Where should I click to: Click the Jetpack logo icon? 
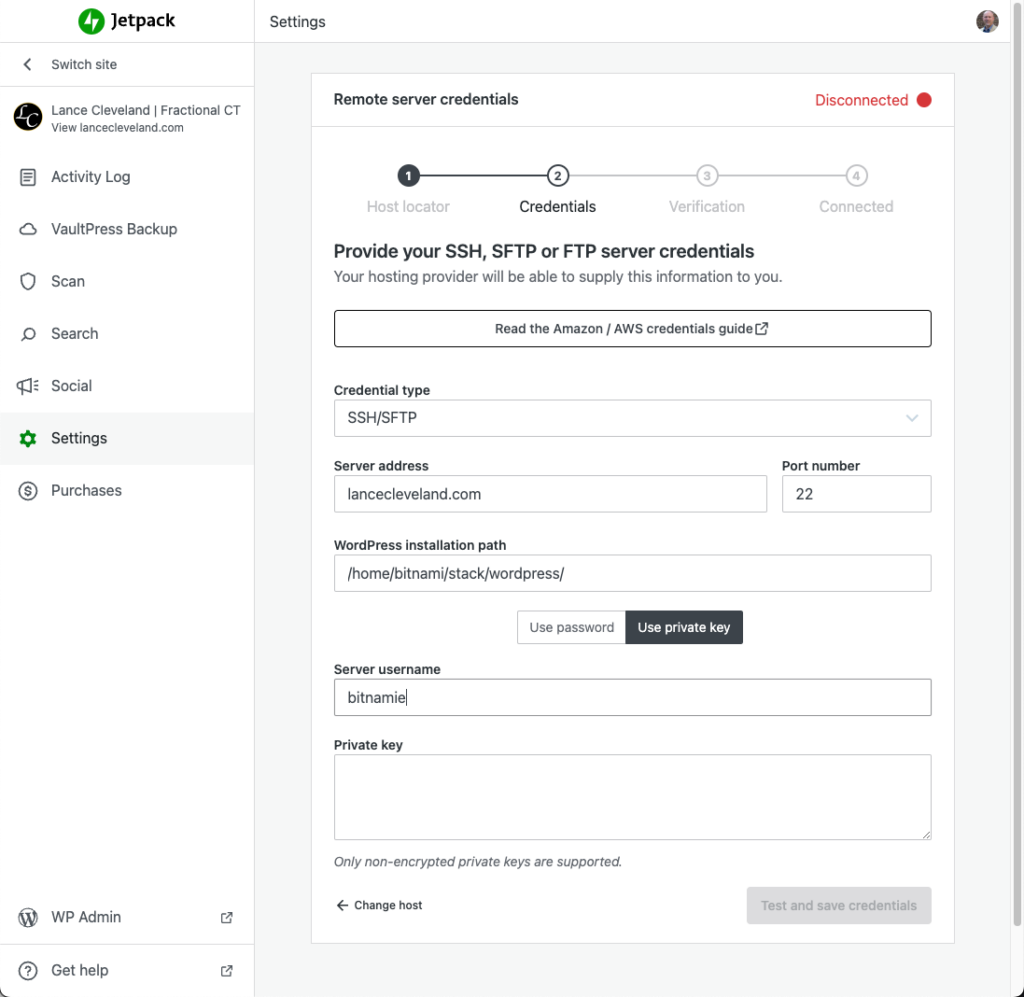[91, 21]
